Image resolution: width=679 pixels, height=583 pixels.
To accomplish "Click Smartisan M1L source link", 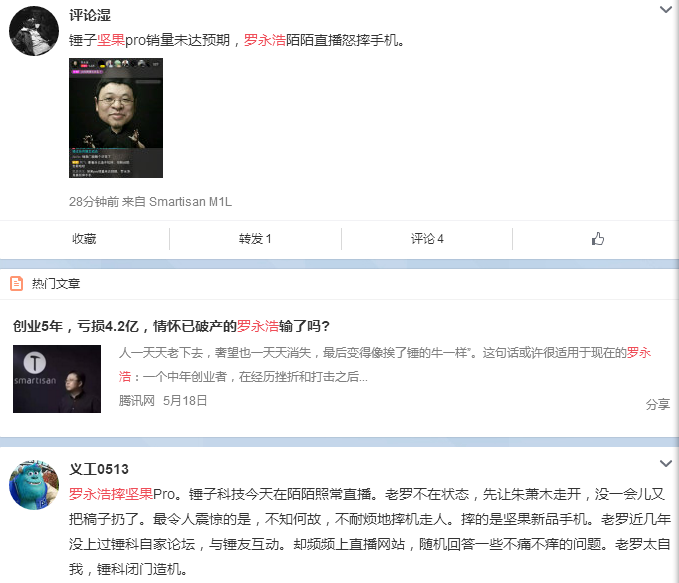I will coord(191,202).
